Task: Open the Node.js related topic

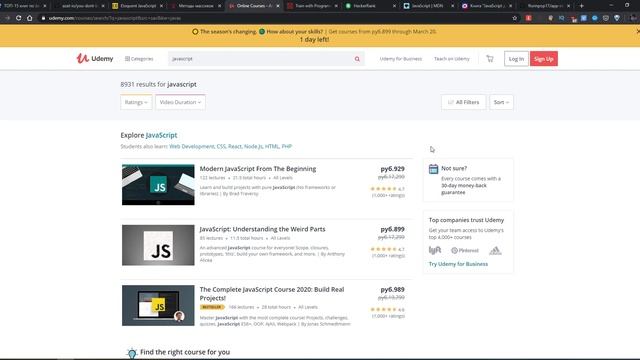Action: pyautogui.click(x=253, y=146)
